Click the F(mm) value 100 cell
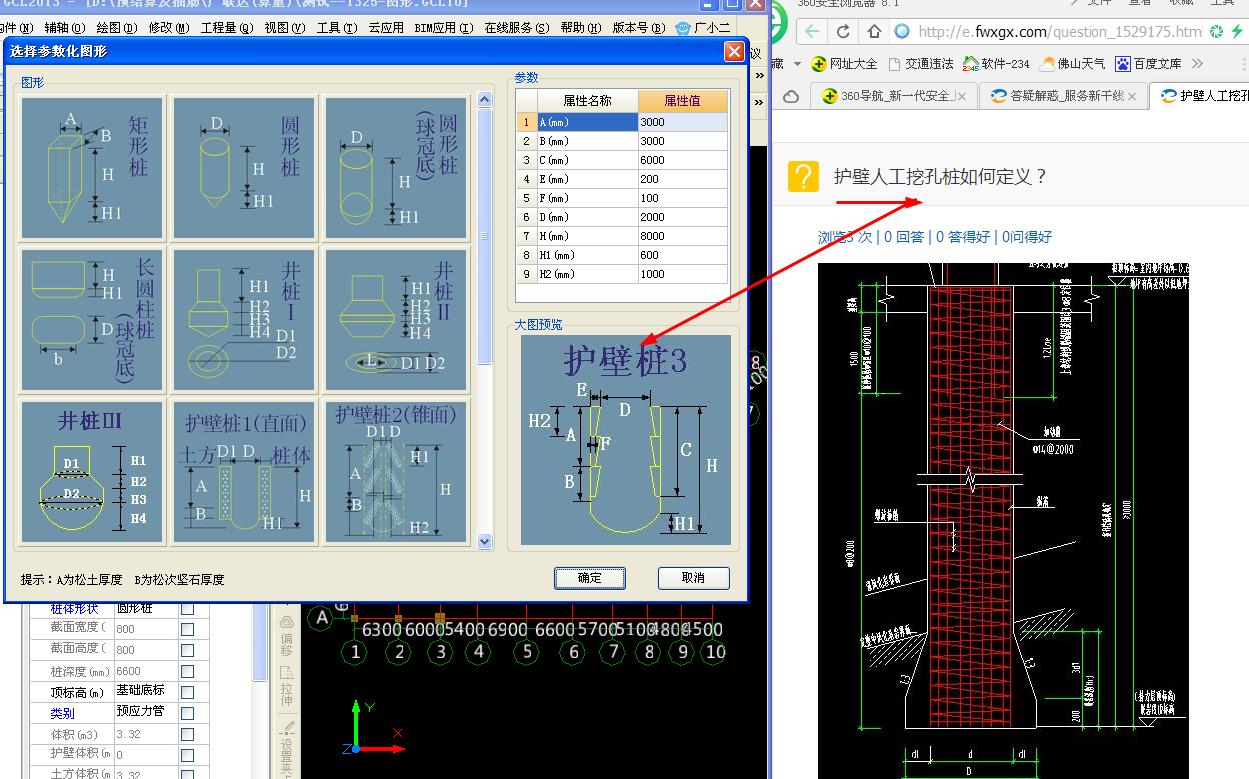Image resolution: width=1249 pixels, height=779 pixels. [x=683, y=198]
